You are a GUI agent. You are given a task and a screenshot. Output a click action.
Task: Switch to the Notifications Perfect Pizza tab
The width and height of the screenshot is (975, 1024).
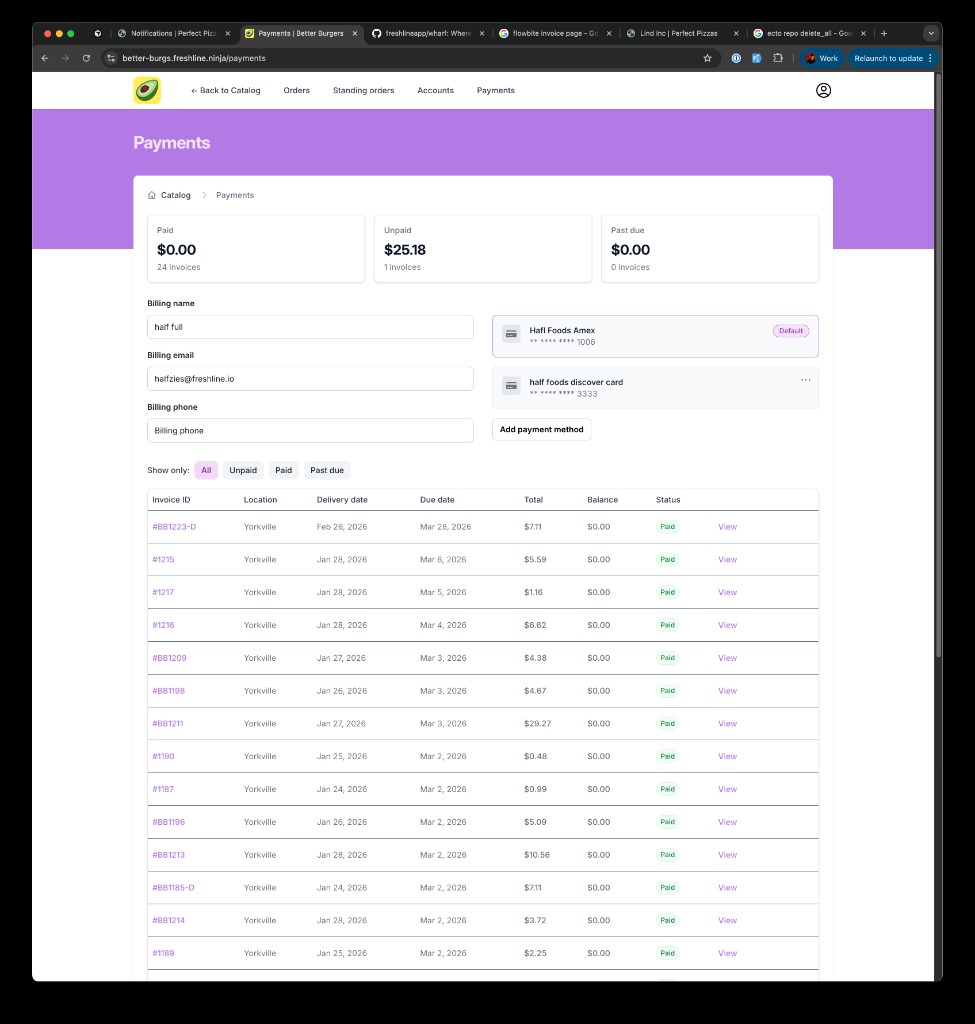[x=172, y=32]
